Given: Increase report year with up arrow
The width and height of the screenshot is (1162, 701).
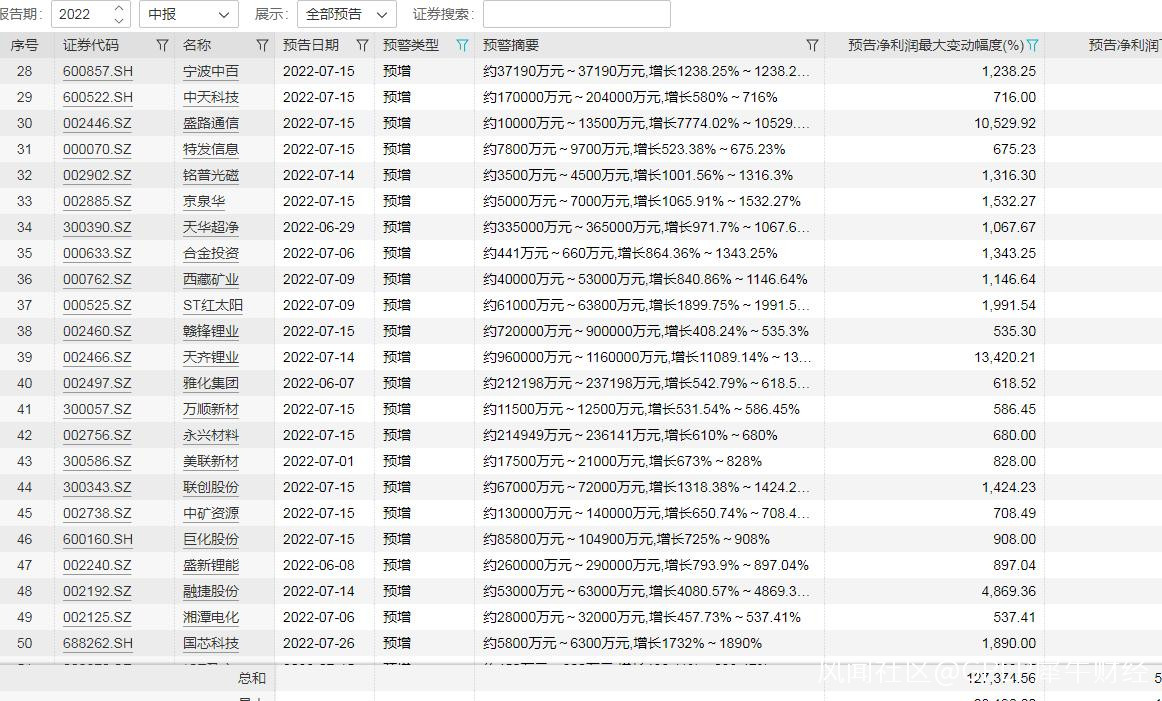Looking at the screenshot, I should point(119,8).
